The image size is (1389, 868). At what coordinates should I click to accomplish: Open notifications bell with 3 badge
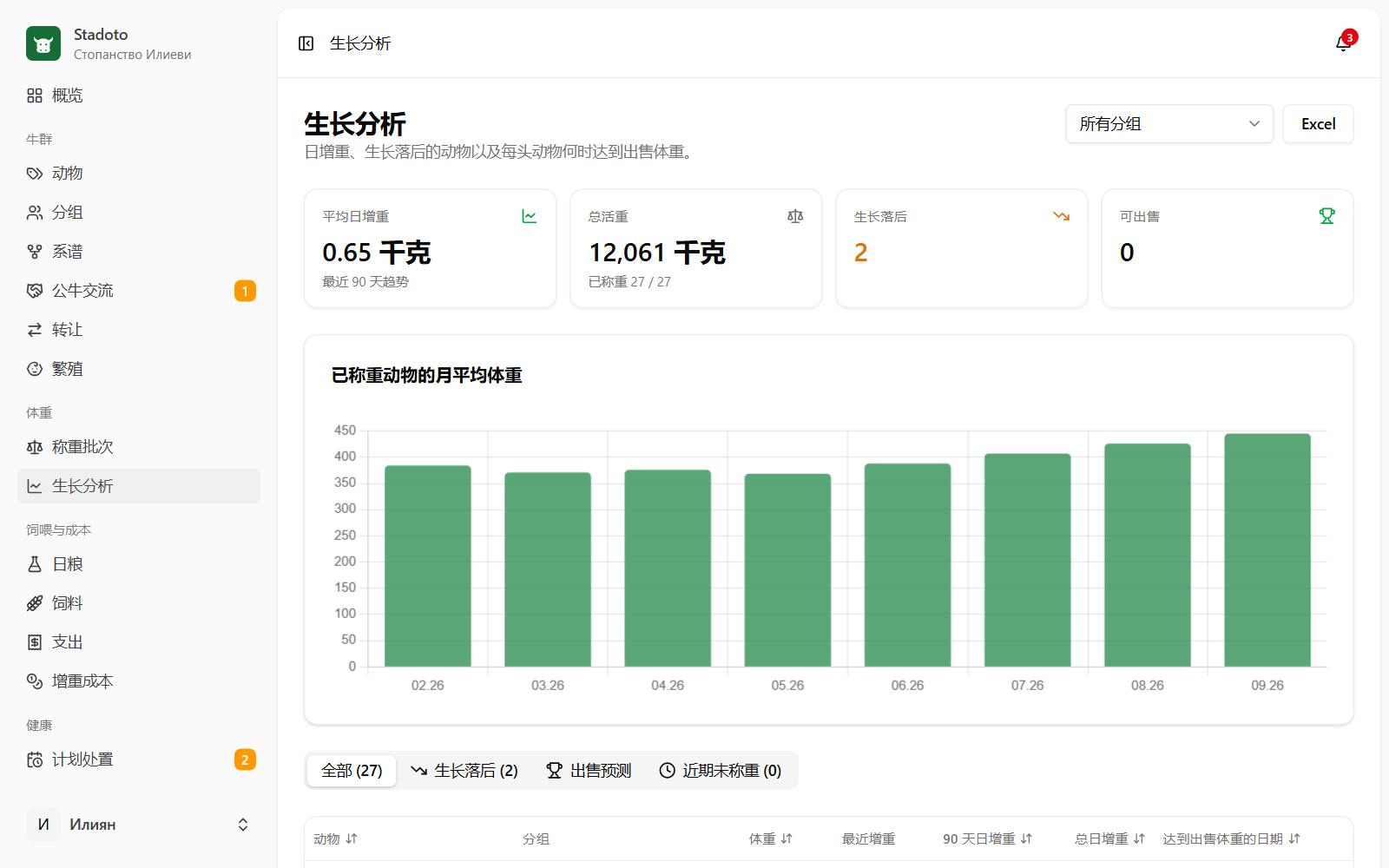pos(1343,43)
